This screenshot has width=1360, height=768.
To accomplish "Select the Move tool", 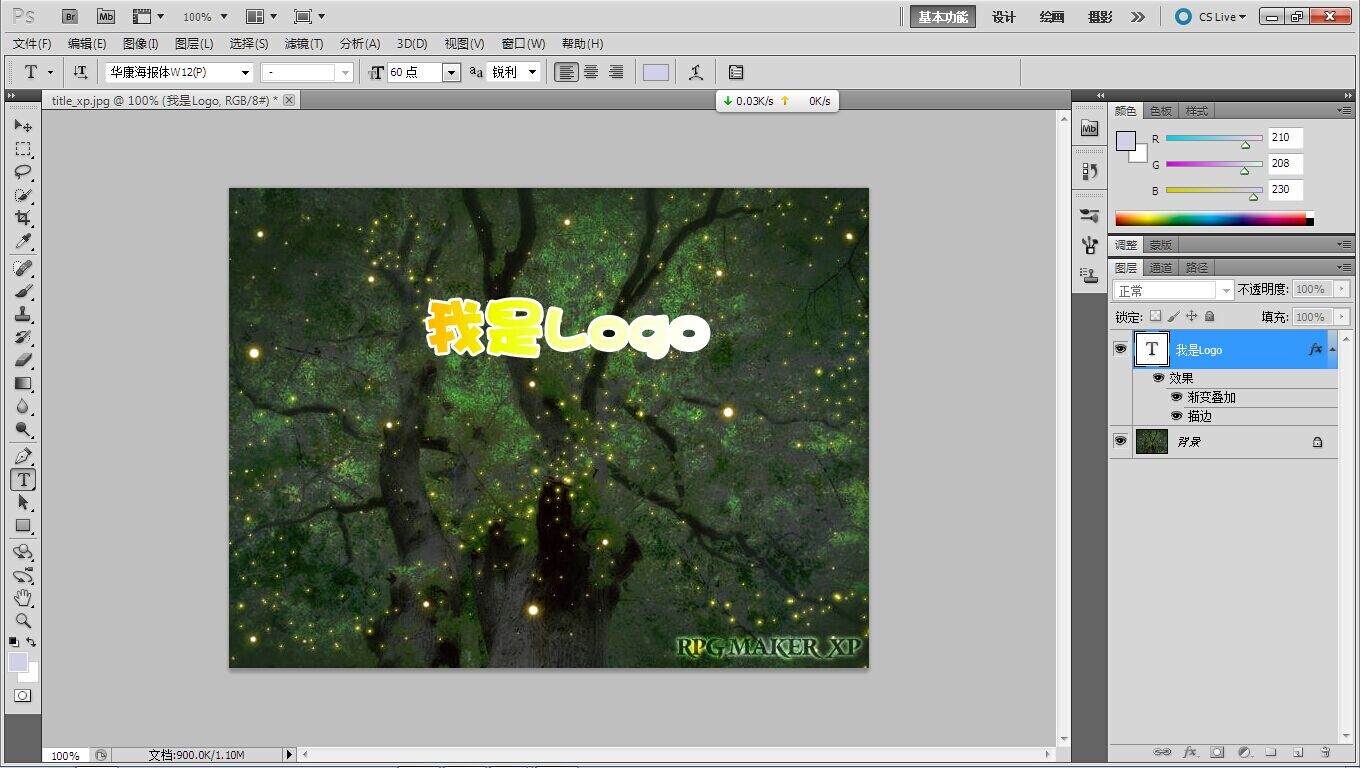I will 23,125.
